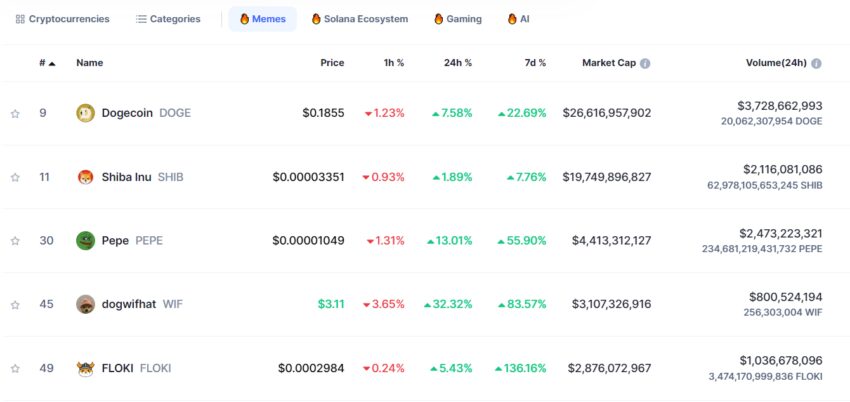This screenshot has width=850, height=402.
Task: Click the FLOKI coin logo
Action: (85, 368)
